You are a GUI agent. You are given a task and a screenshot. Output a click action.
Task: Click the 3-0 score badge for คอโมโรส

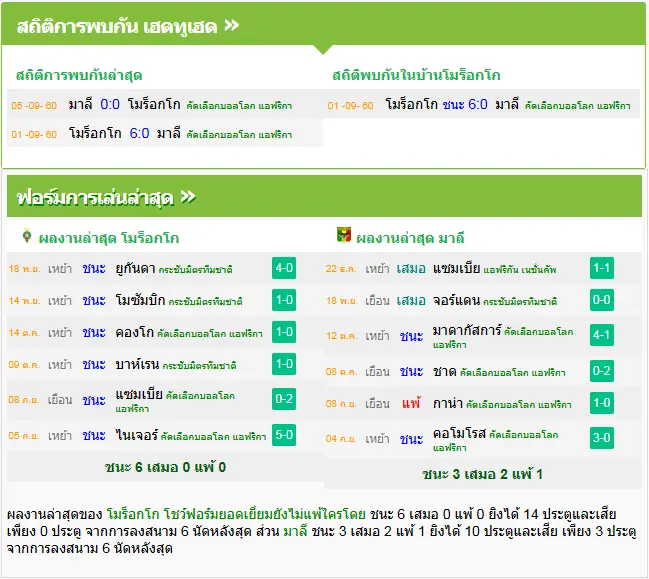601,438
